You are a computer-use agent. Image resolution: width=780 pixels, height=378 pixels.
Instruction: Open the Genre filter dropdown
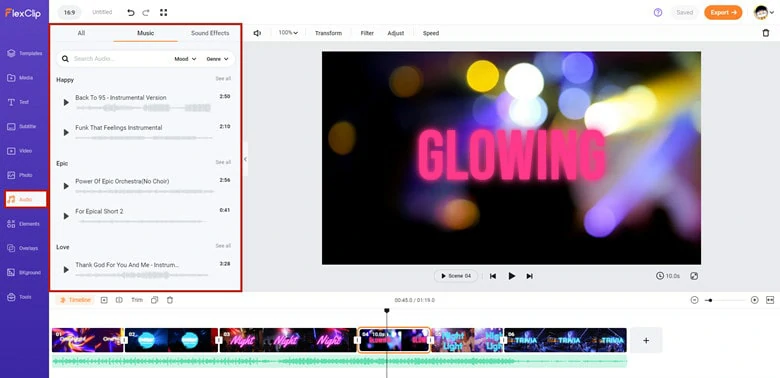(217, 59)
